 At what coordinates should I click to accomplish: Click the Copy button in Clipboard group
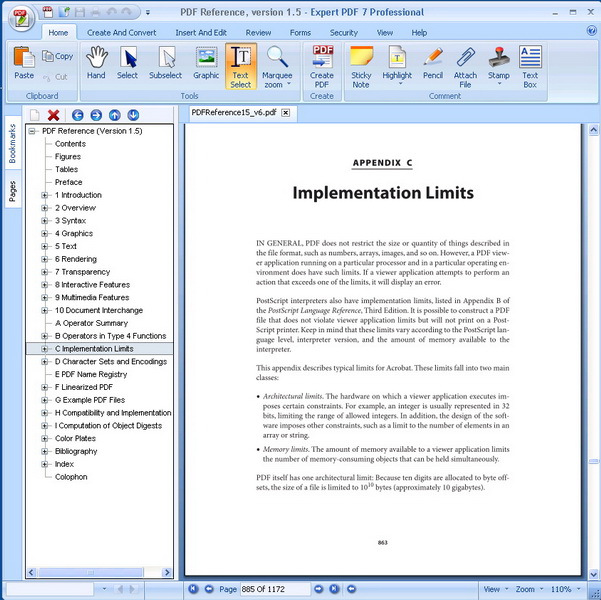pos(57,56)
